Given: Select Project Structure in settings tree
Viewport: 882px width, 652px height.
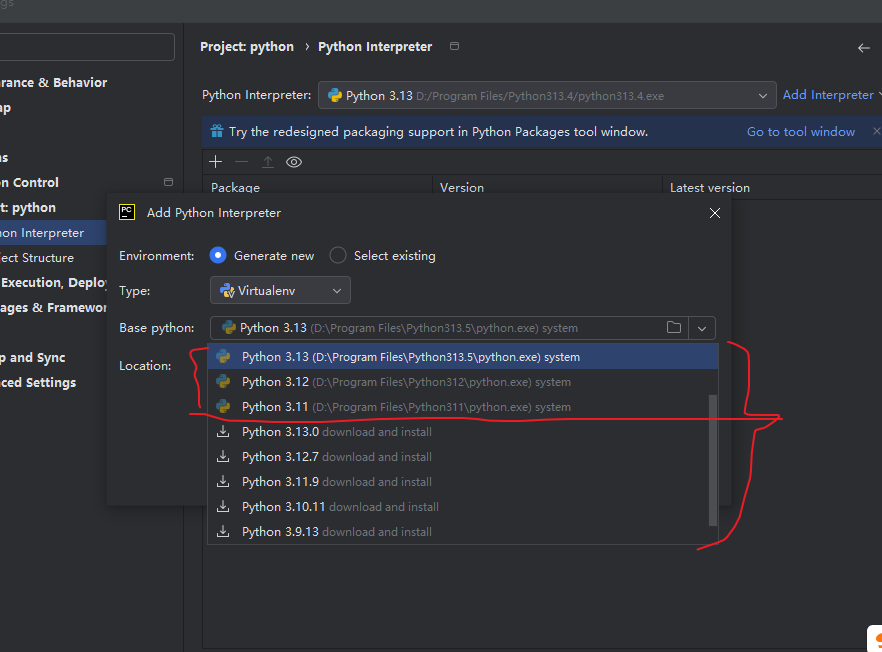Looking at the screenshot, I should tap(37, 258).
